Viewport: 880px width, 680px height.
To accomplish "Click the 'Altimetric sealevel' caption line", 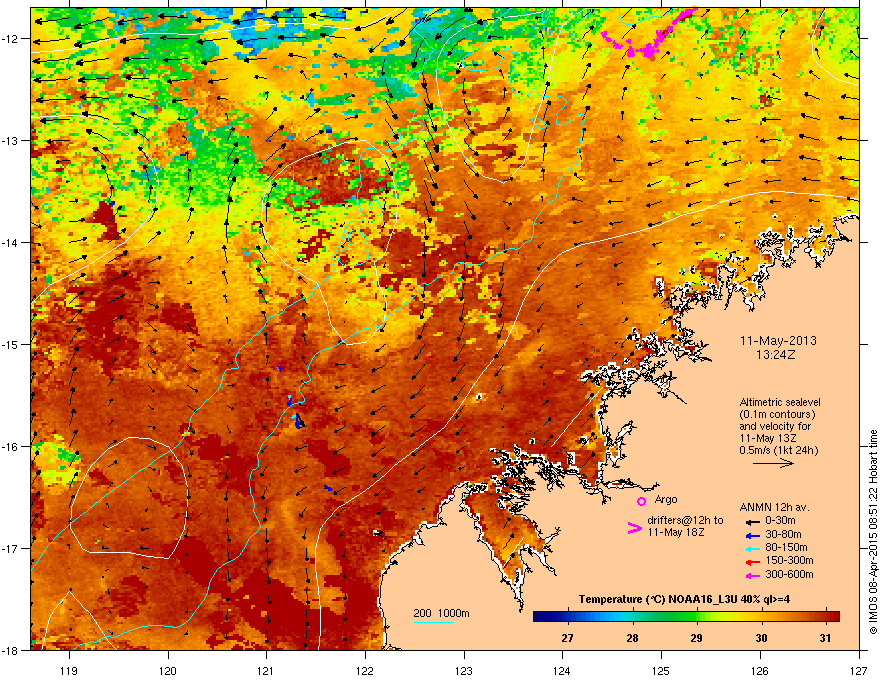I will (780, 402).
